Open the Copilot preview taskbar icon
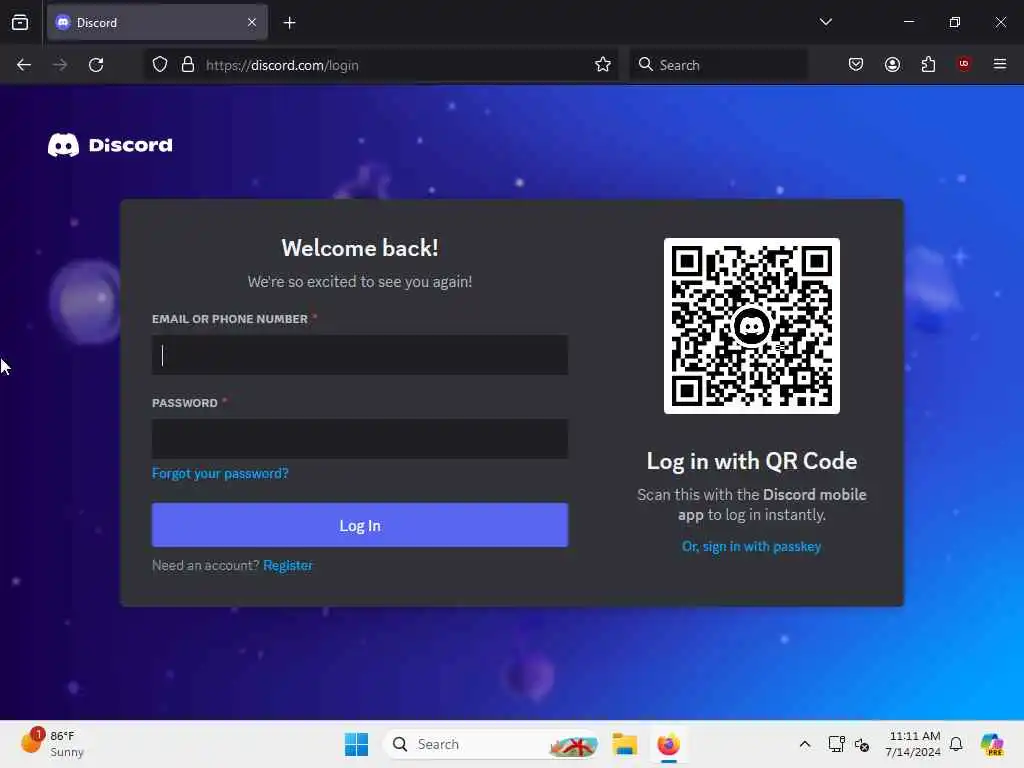The image size is (1024, 768). (x=992, y=744)
